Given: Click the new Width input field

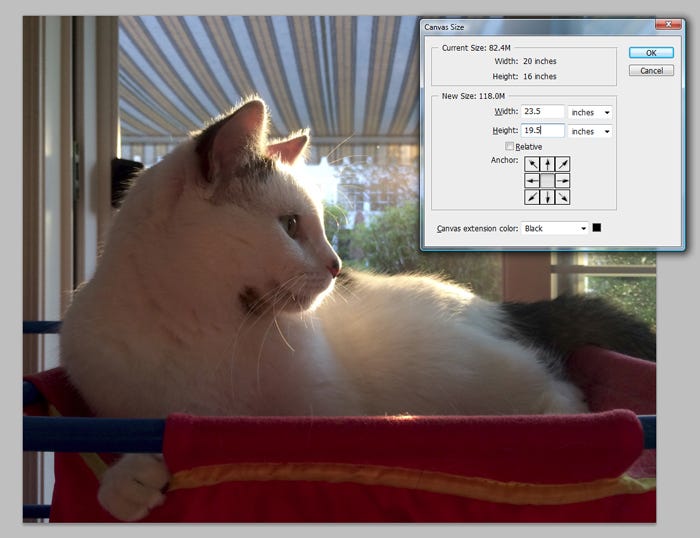Looking at the screenshot, I should click(x=542, y=112).
